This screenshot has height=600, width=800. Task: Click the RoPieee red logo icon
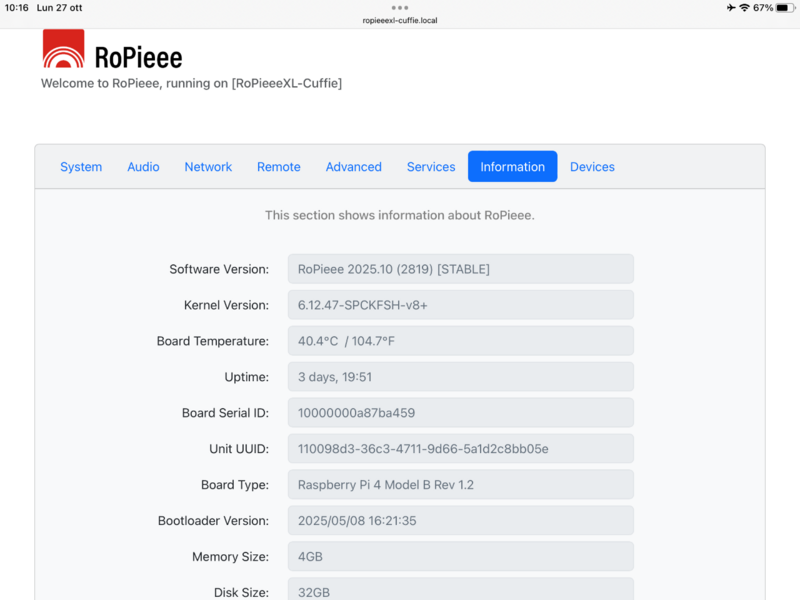click(x=63, y=50)
